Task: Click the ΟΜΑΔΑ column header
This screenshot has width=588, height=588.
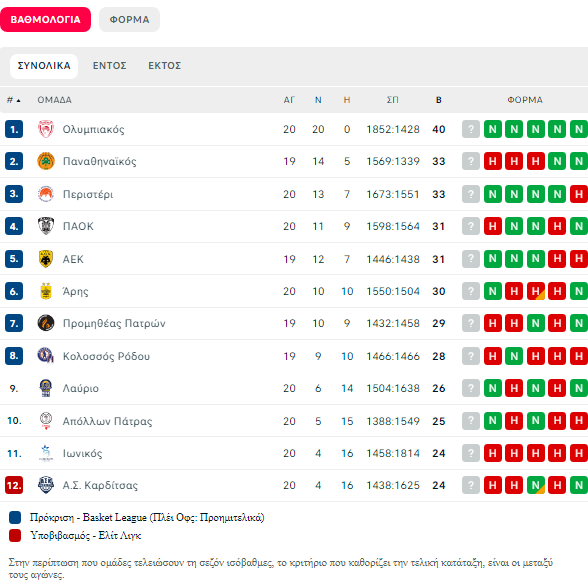Action: [x=54, y=100]
